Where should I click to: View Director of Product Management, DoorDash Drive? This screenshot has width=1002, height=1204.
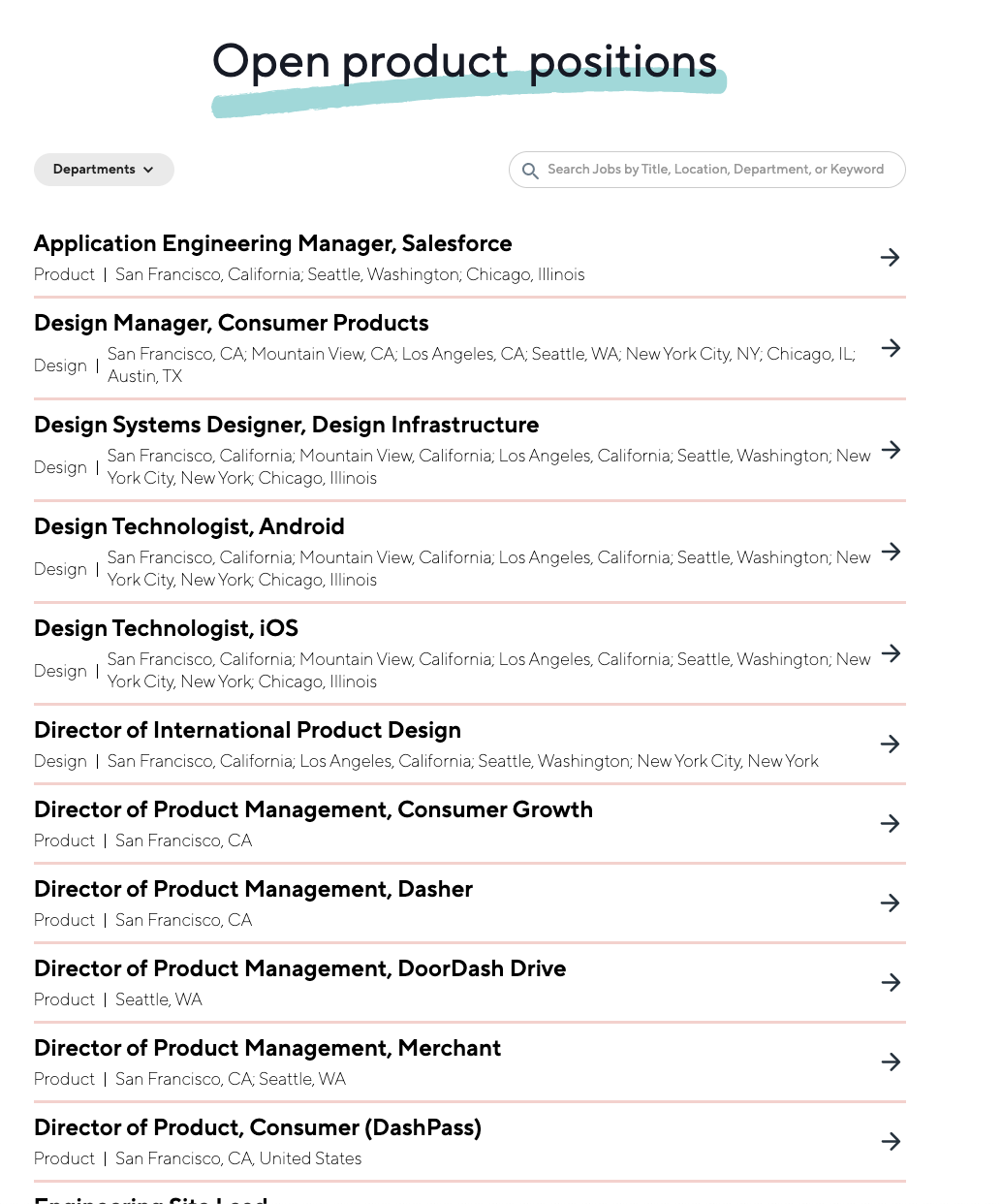299,968
